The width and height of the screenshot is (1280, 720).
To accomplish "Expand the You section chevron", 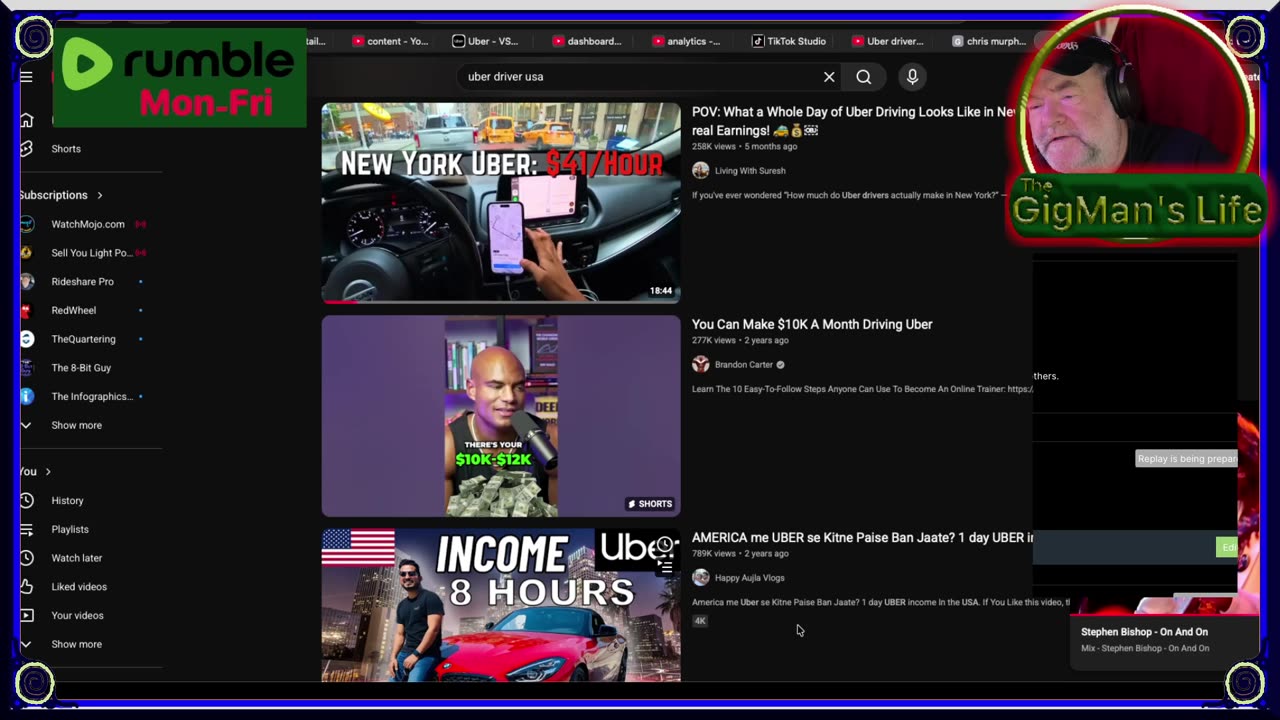I will 47,472.
